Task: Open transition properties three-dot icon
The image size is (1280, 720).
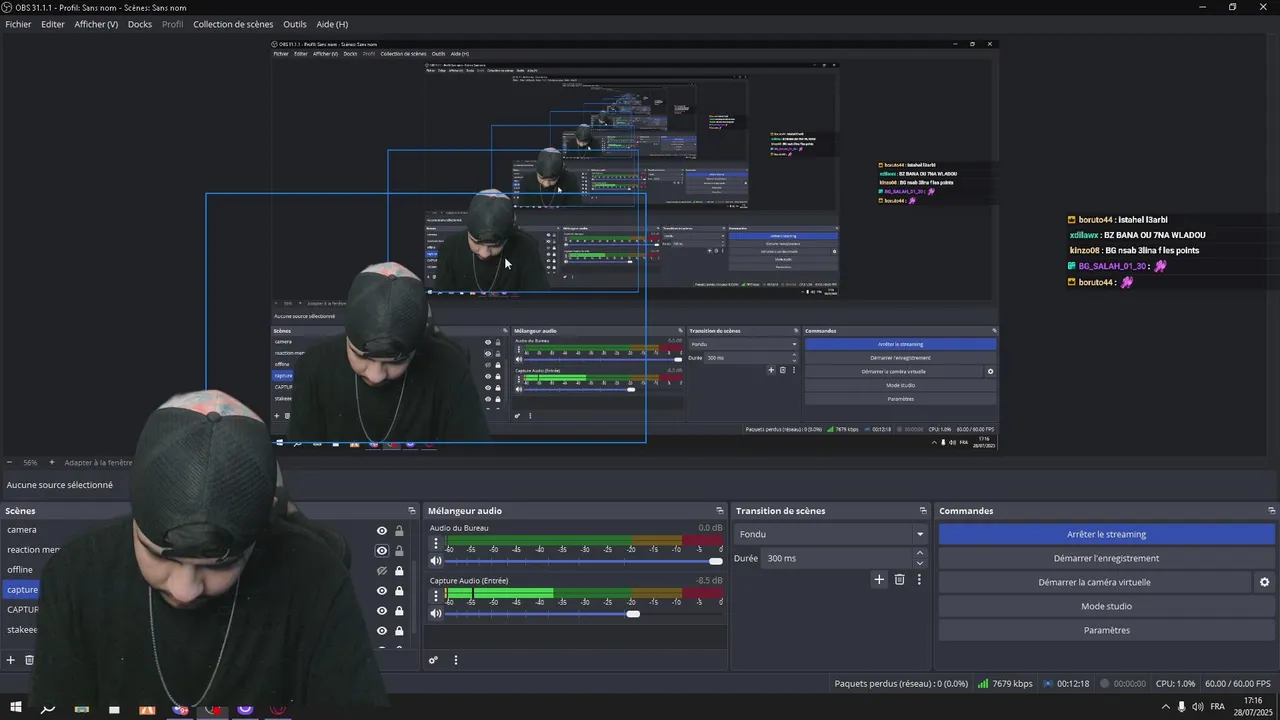Action: (x=919, y=579)
